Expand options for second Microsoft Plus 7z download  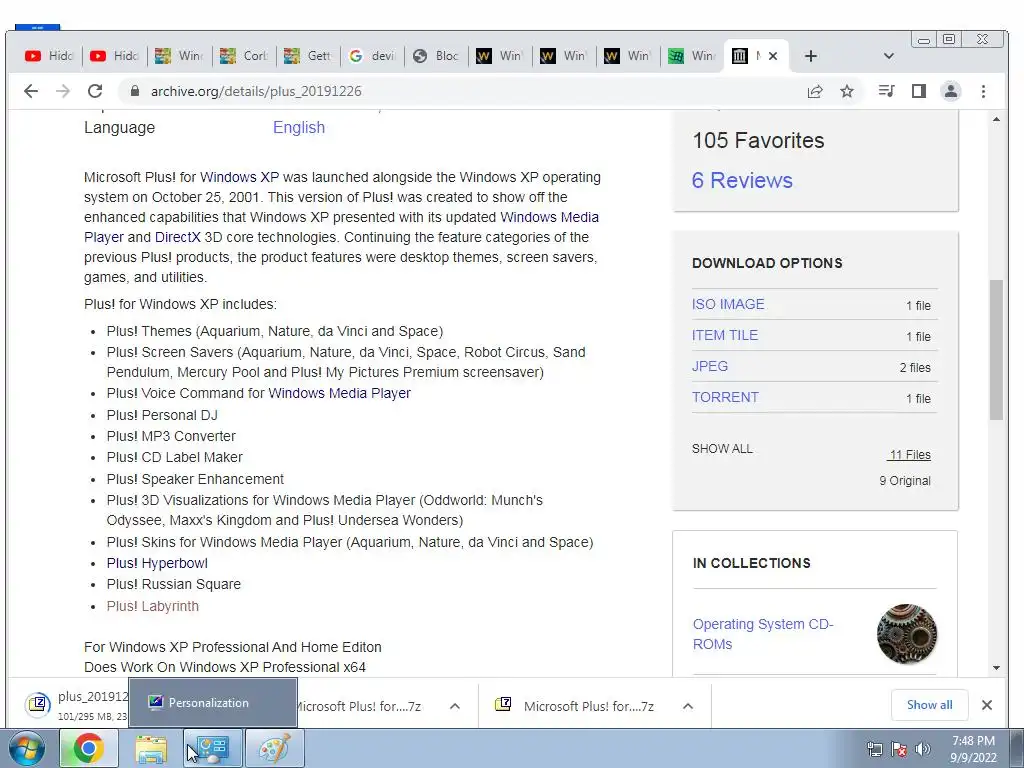point(455,706)
